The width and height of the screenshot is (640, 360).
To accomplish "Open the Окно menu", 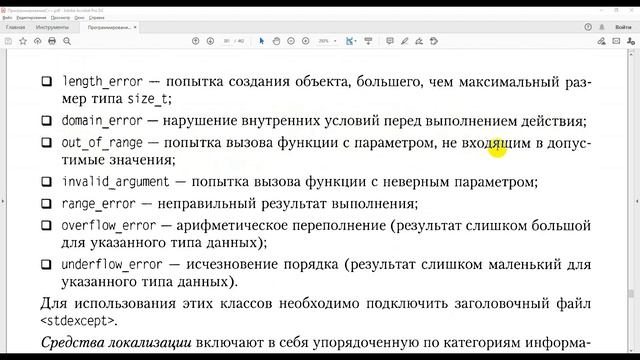I will pyautogui.click(x=80, y=18).
